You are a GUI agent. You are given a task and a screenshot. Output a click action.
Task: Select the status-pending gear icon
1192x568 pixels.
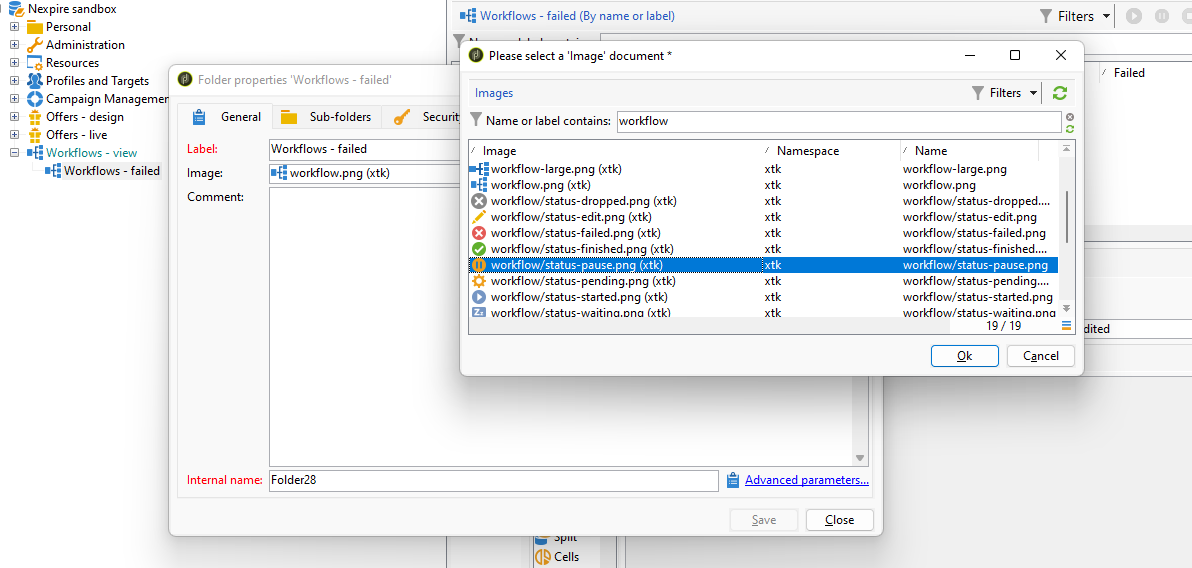(479, 281)
